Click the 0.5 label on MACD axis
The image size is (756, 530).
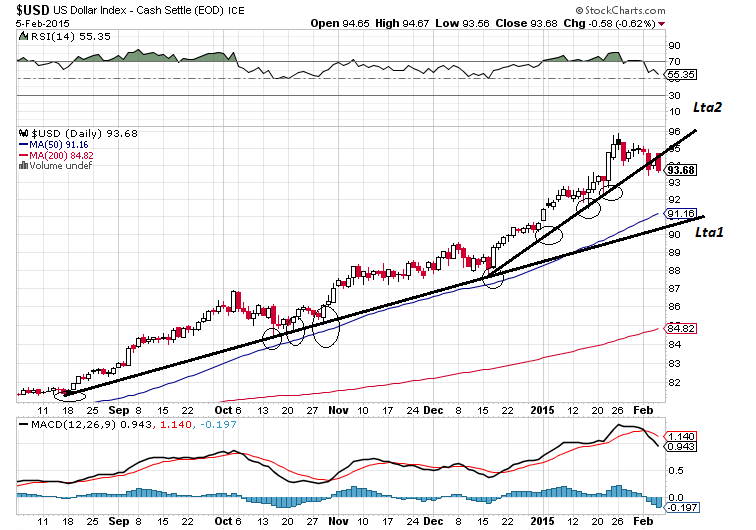[x=676, y=471]
